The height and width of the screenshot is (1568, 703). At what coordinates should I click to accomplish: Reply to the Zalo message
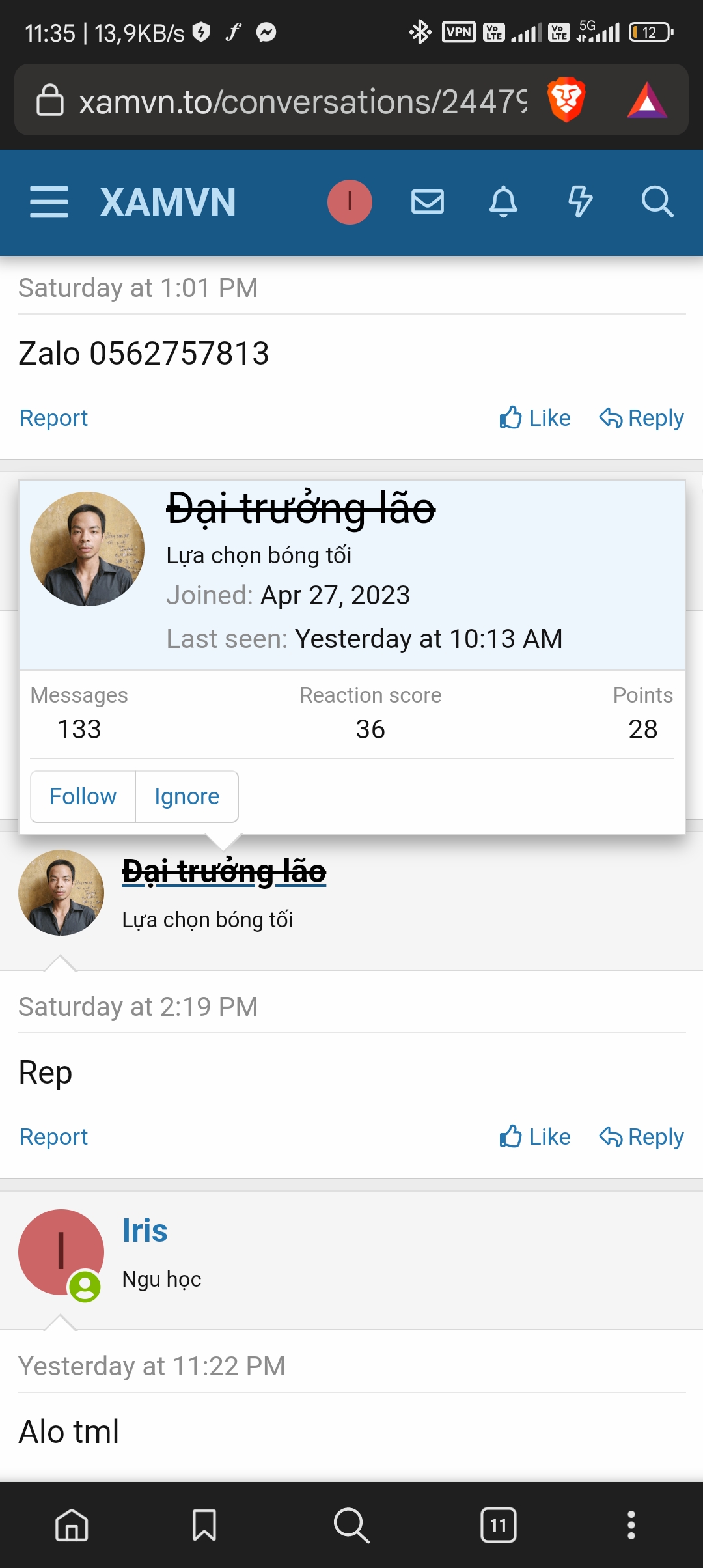click(x=642, y=418)
